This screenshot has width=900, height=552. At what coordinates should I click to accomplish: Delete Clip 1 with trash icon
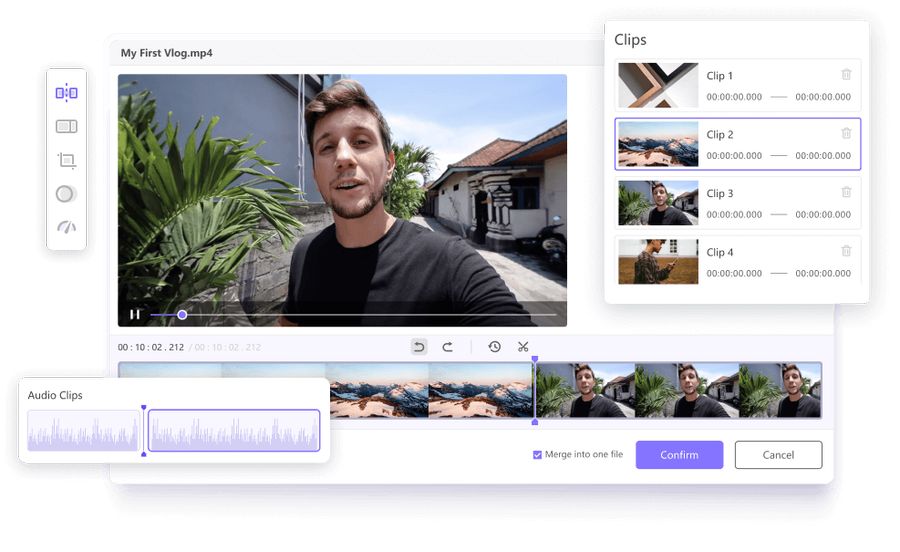click(x=846, y=75)
